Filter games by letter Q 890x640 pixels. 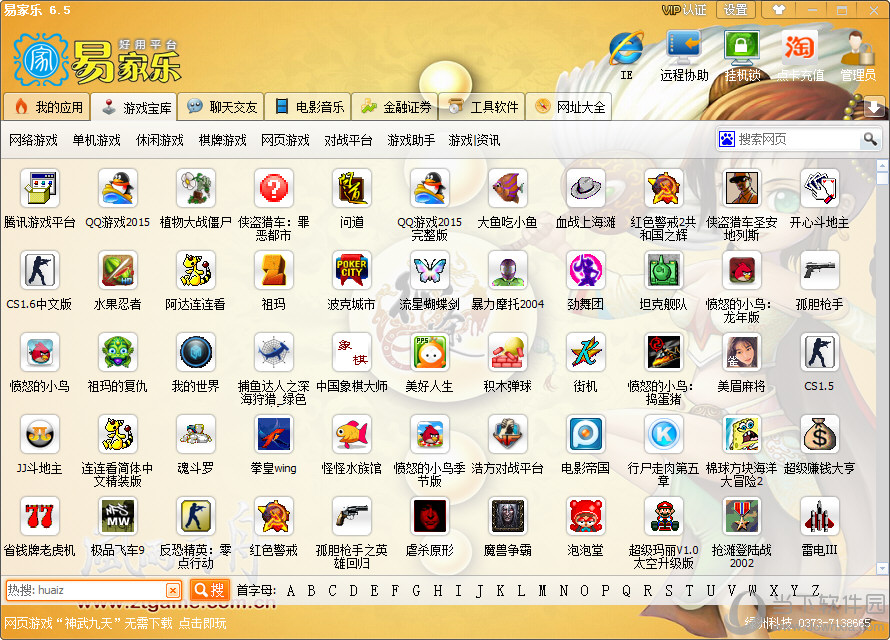pos(626,591)
